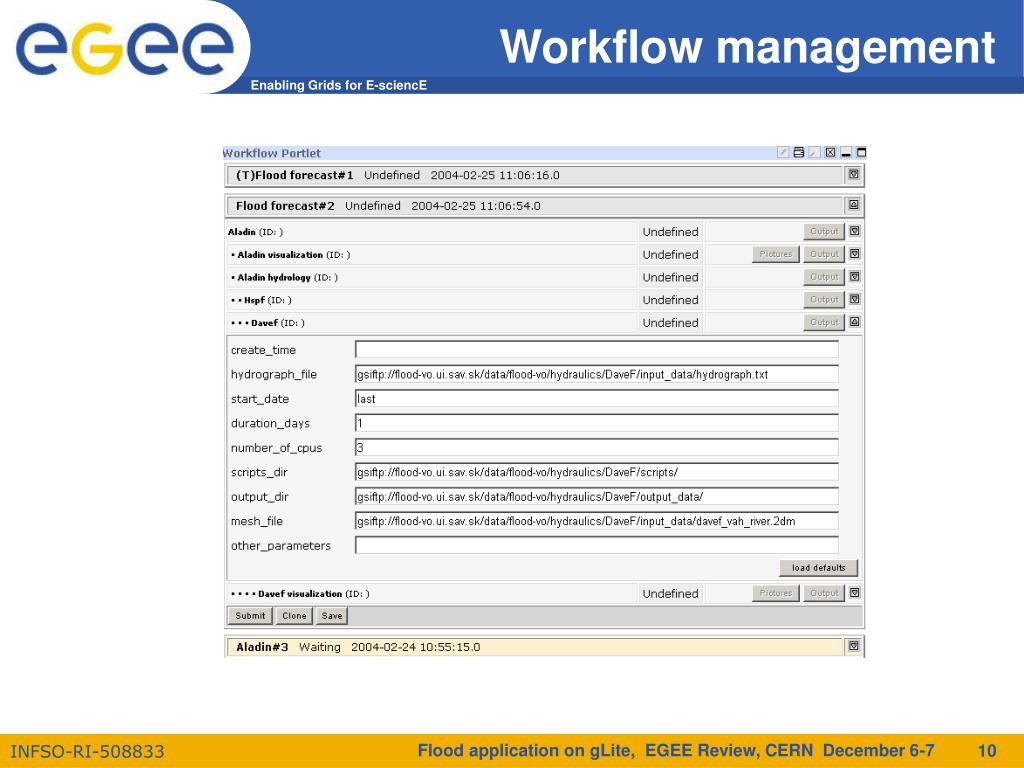Open Output for Aladin hydrology
Image resolution: width=1024 pixels, height=768 pixels.
(x=824, y=277)
